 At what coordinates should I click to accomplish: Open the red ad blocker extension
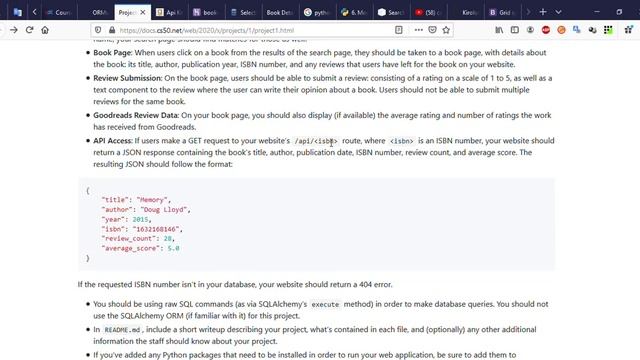click(546, 30)
